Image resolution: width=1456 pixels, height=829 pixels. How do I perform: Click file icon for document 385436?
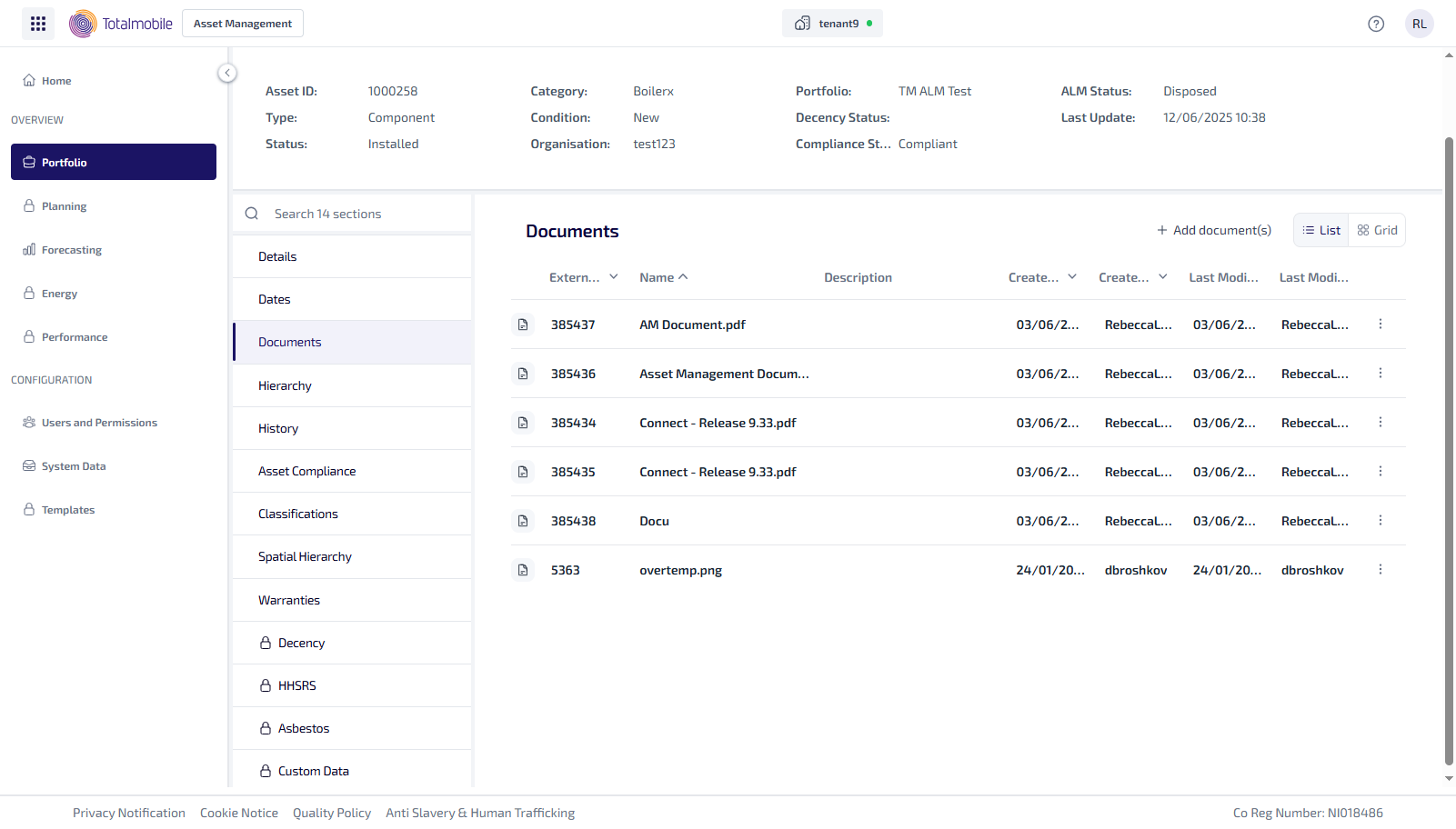pos(523,374)
